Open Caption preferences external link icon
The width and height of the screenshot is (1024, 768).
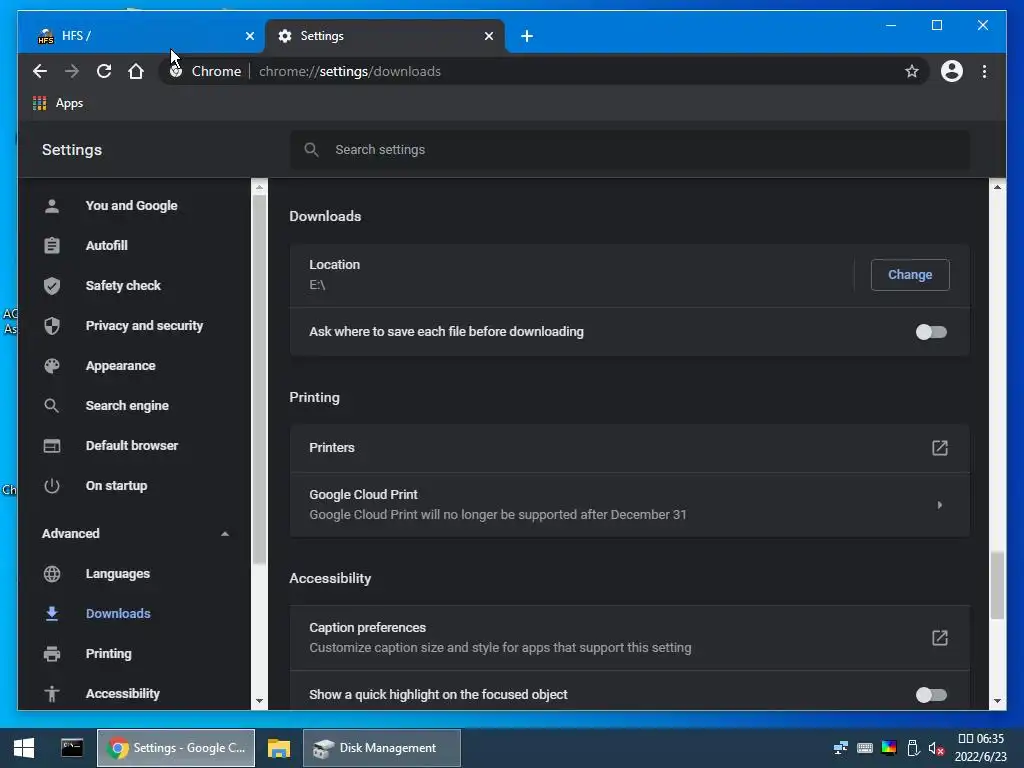point(939,638)
